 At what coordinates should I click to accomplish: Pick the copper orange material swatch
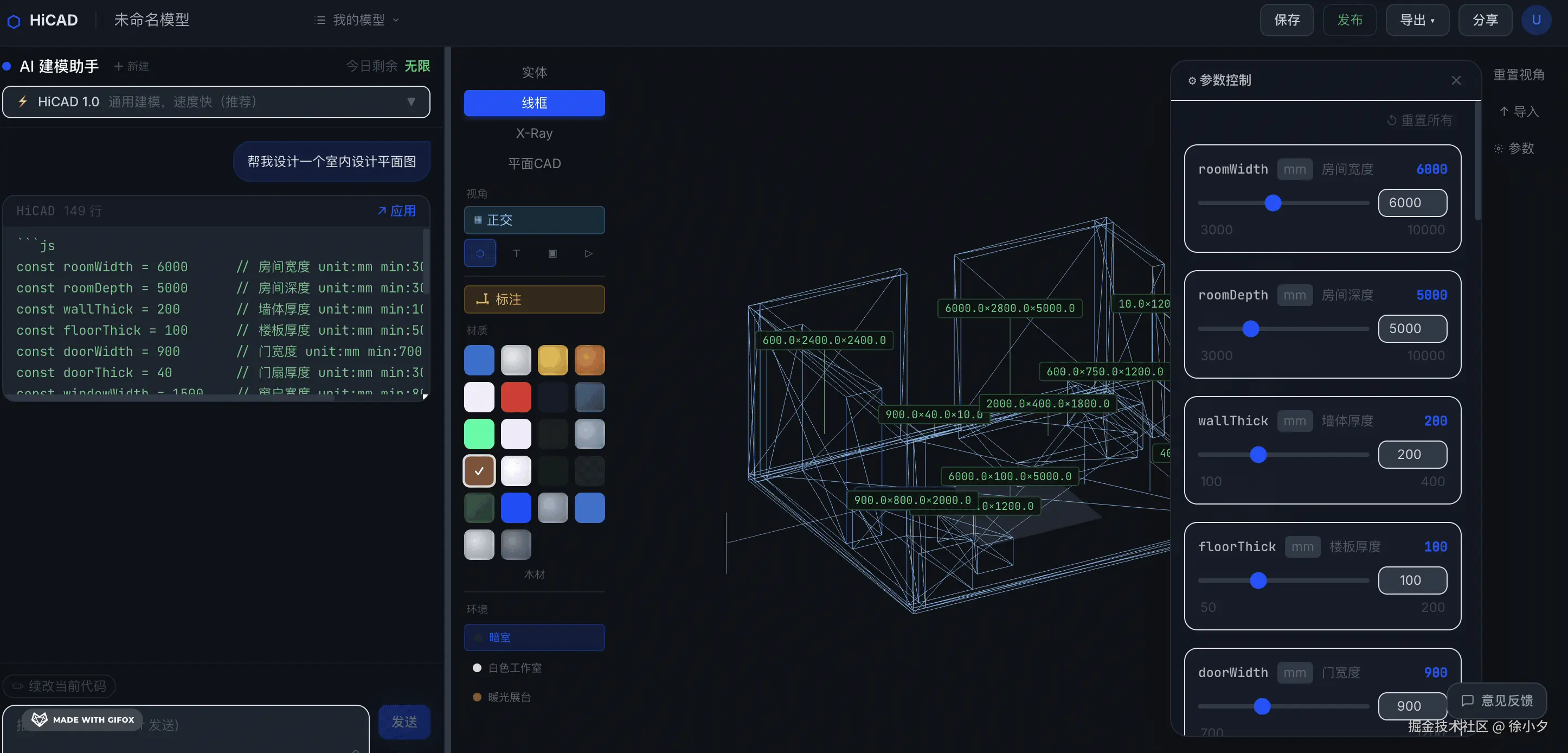click(x=590, y=360)
